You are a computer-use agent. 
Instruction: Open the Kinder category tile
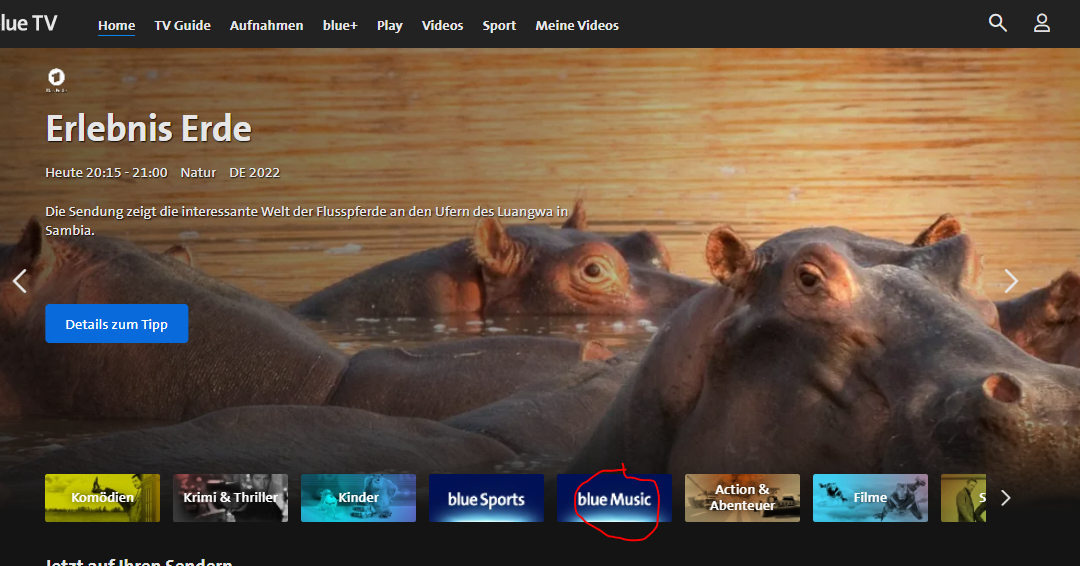coord(358,498)
